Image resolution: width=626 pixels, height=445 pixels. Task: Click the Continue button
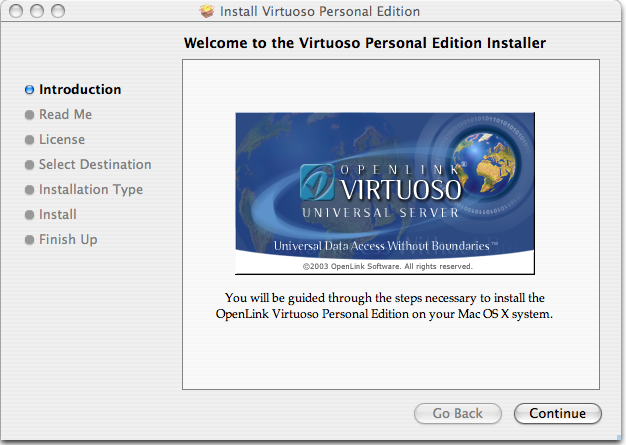click(x=557, y=413)
